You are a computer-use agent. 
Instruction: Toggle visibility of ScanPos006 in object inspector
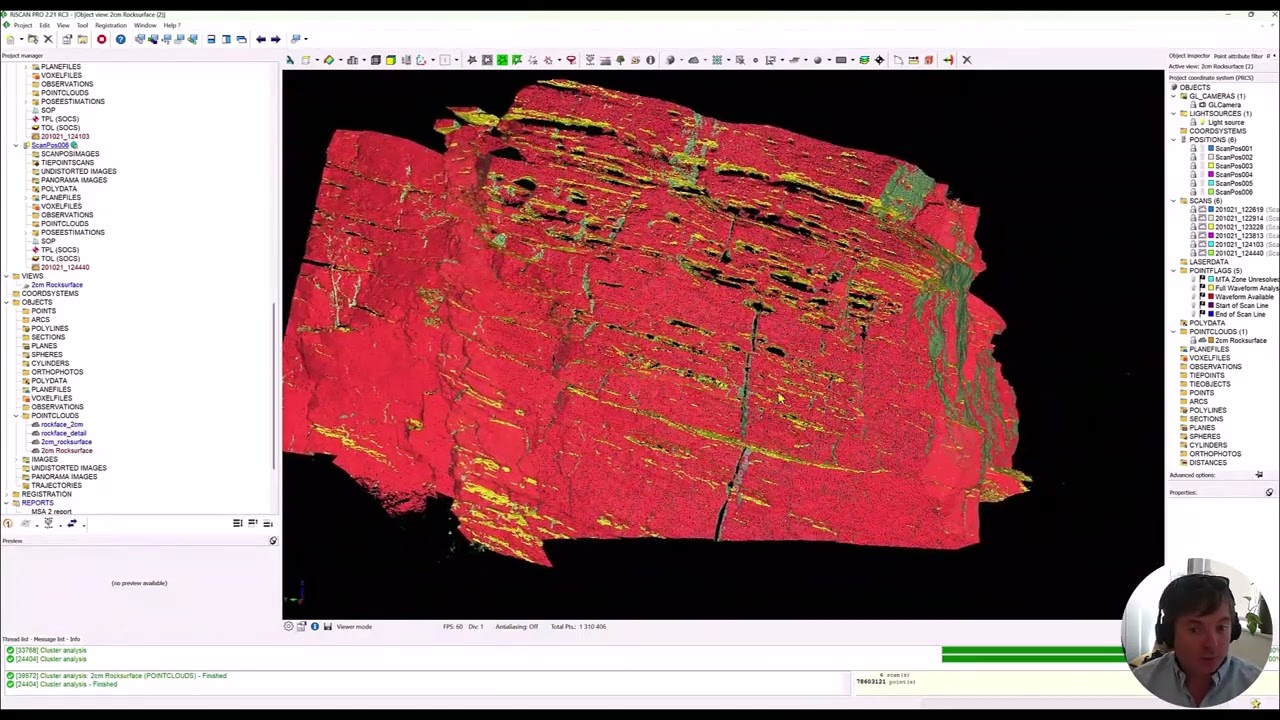click(x=1202, y=192)
